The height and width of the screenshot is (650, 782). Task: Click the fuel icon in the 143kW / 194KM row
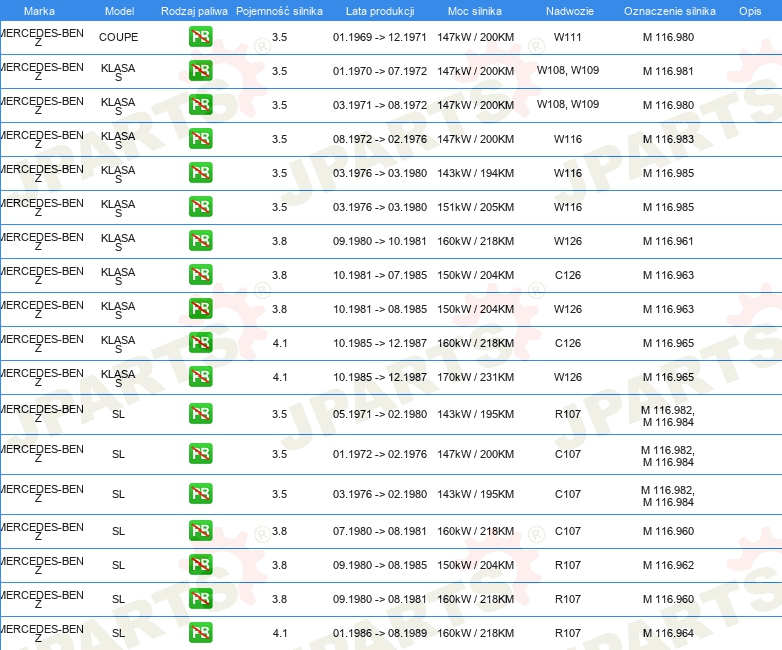tap(200, 173)
